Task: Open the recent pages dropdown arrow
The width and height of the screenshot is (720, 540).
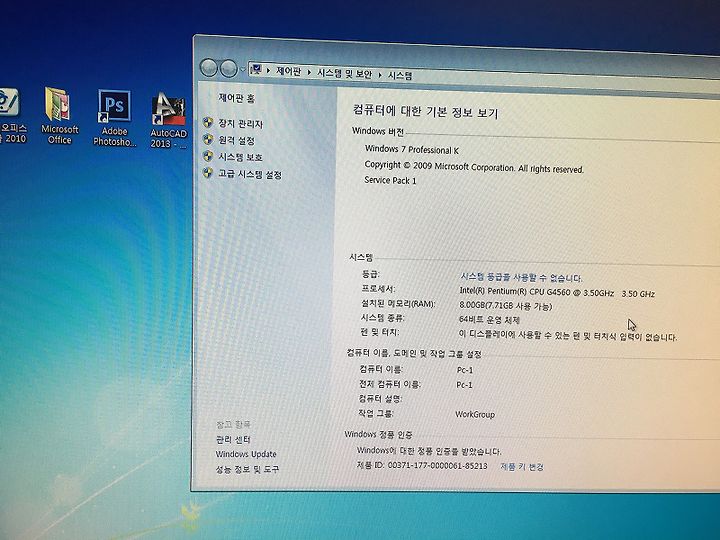Action: click(x=242, y=70)
